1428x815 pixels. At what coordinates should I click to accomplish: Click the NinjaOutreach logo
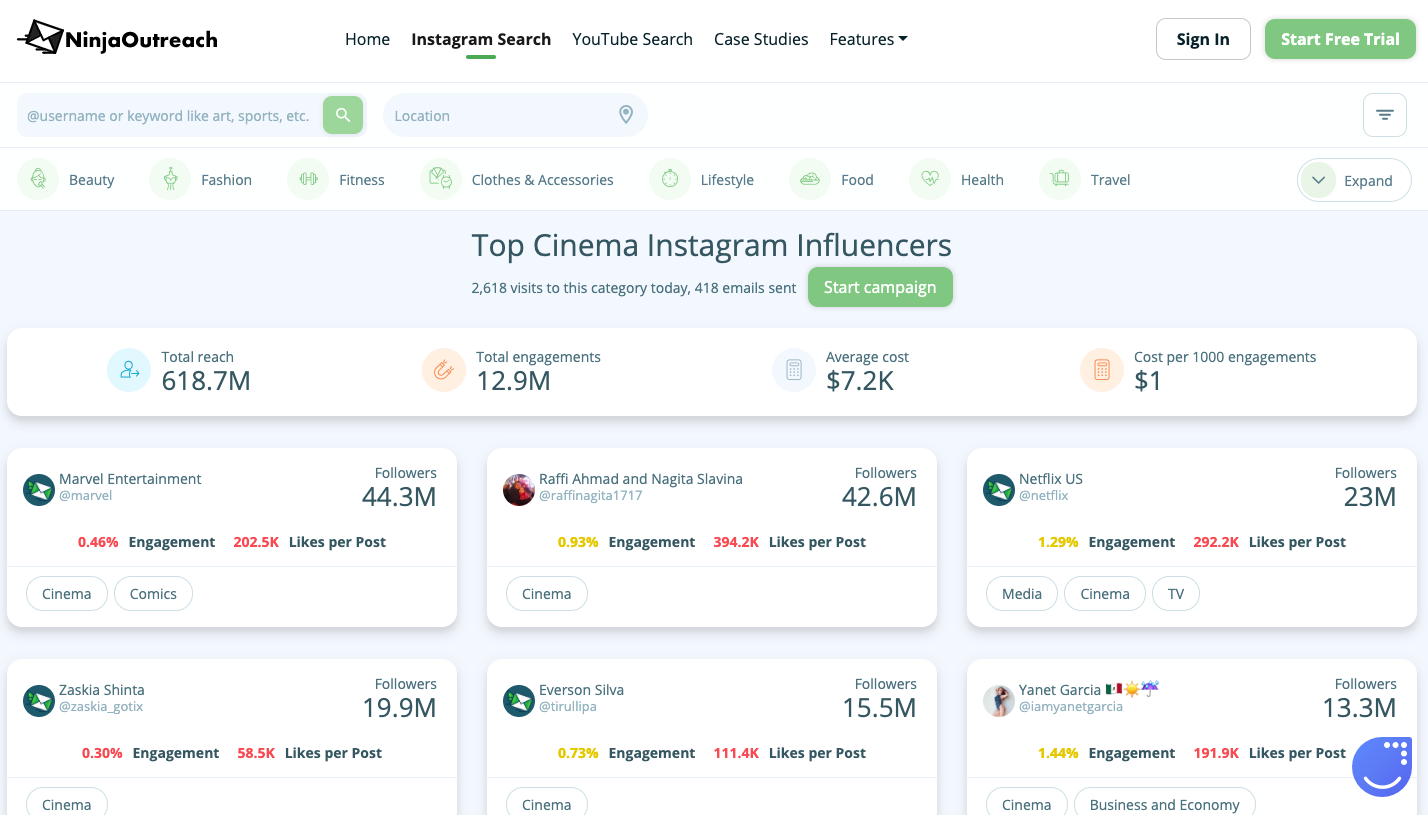point(117,39)
